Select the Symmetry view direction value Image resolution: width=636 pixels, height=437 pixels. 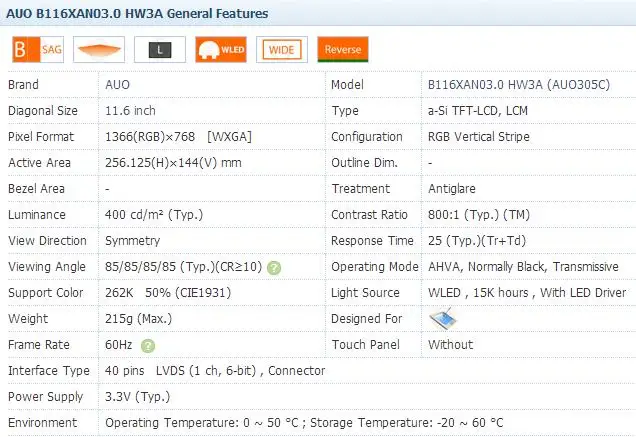click(133, 241)
